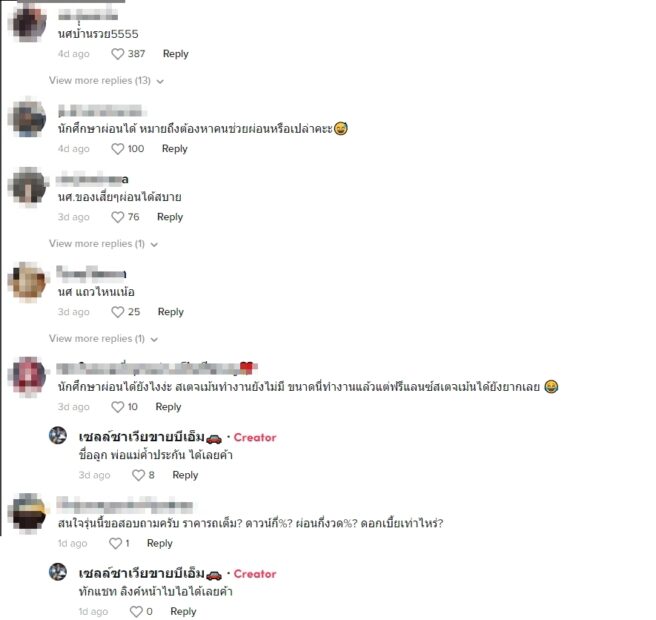Heart the comment with 10 likes

[x=118, y=407]
